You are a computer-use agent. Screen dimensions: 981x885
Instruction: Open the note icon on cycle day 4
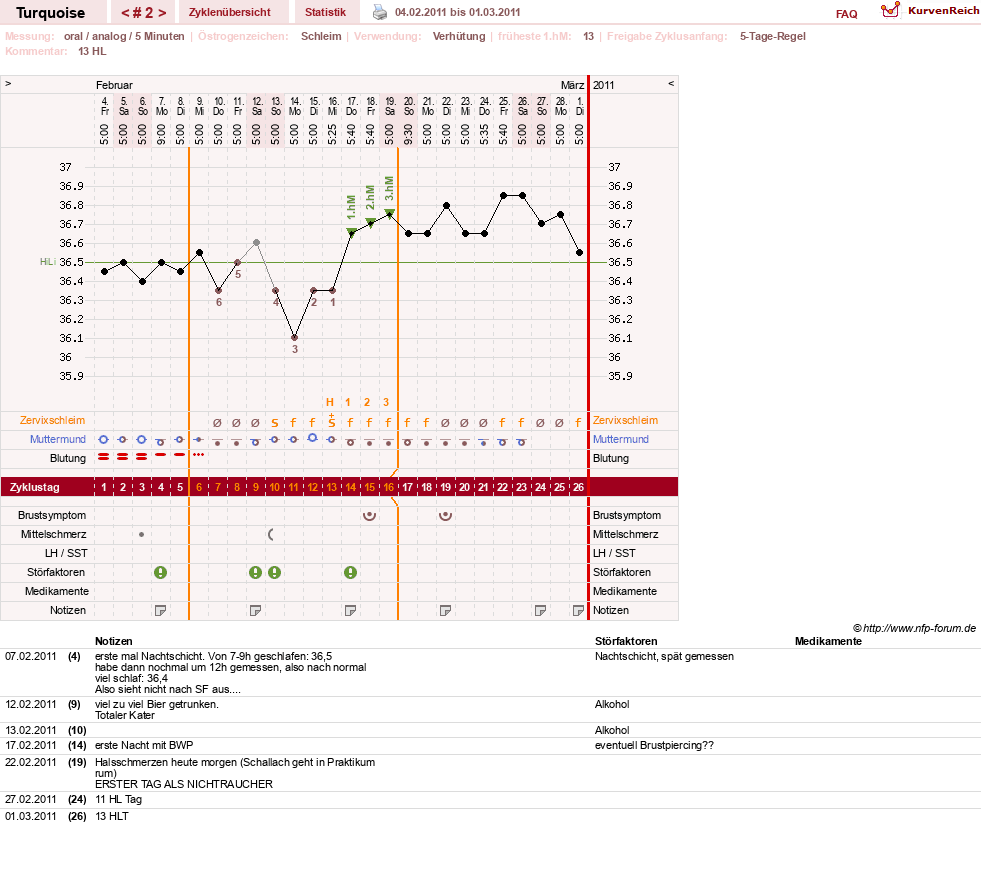160,610
